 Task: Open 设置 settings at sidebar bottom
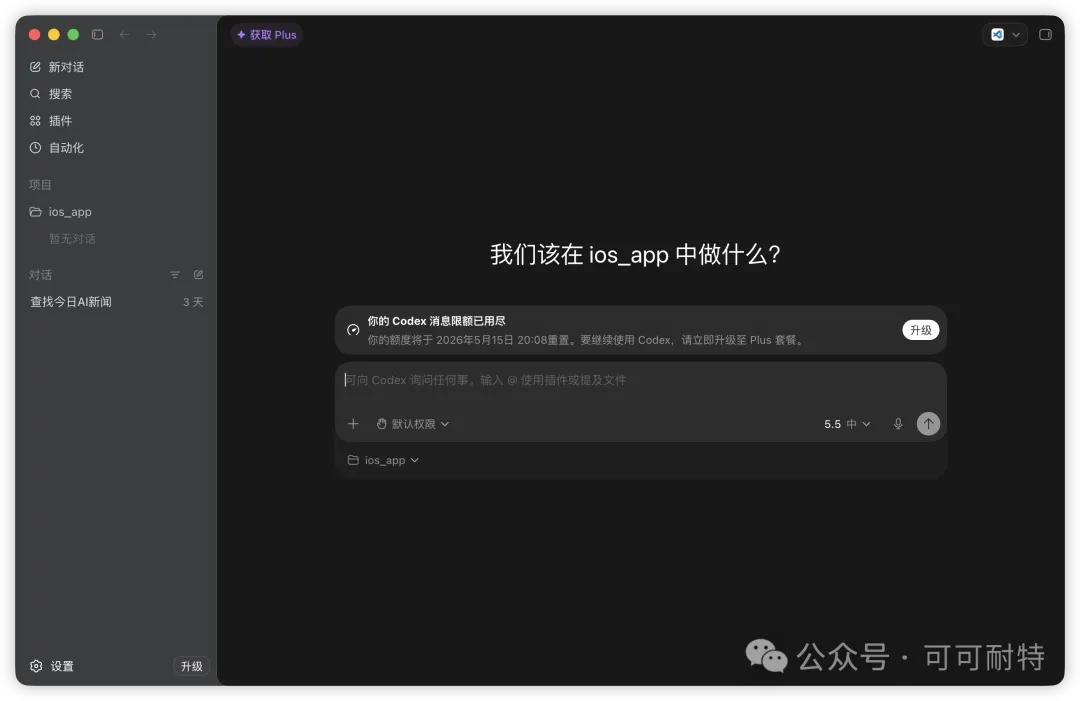(x=52, y=666)
